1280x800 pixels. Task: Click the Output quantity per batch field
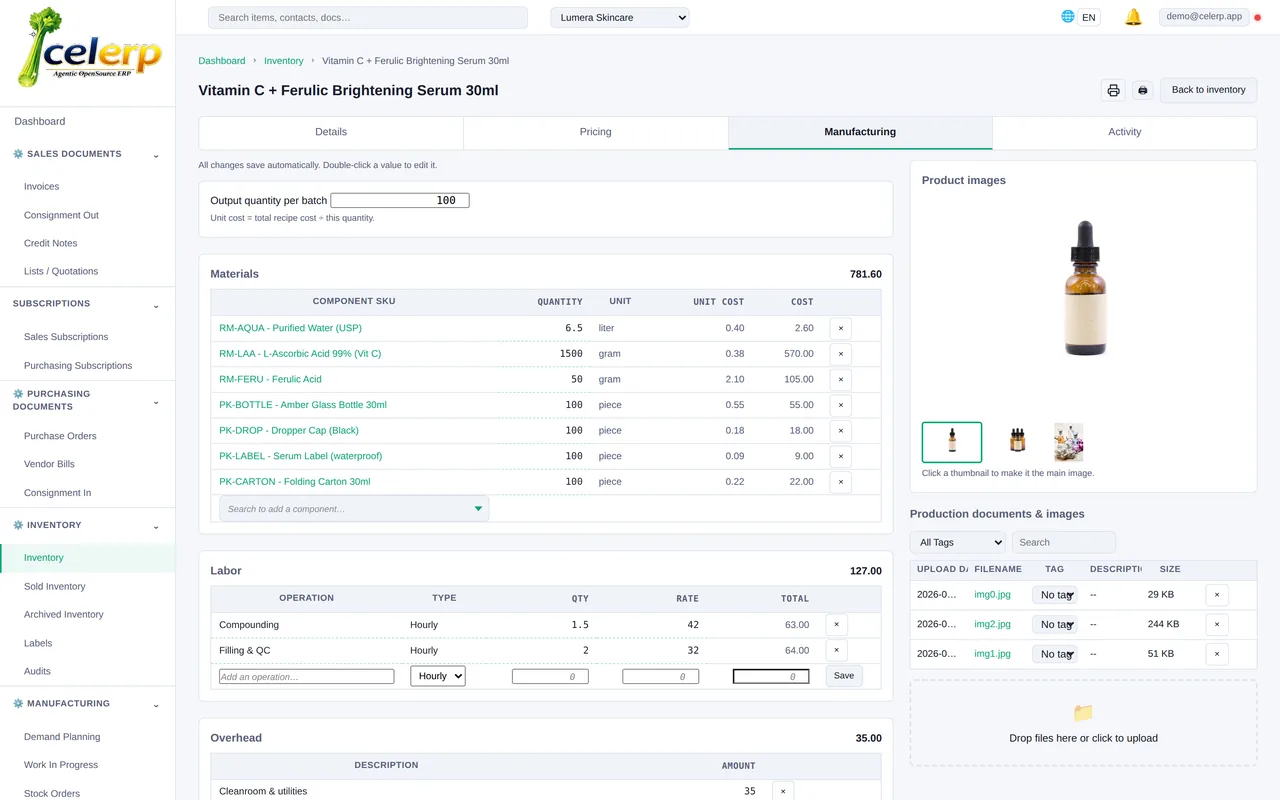(x=400, y=201)
